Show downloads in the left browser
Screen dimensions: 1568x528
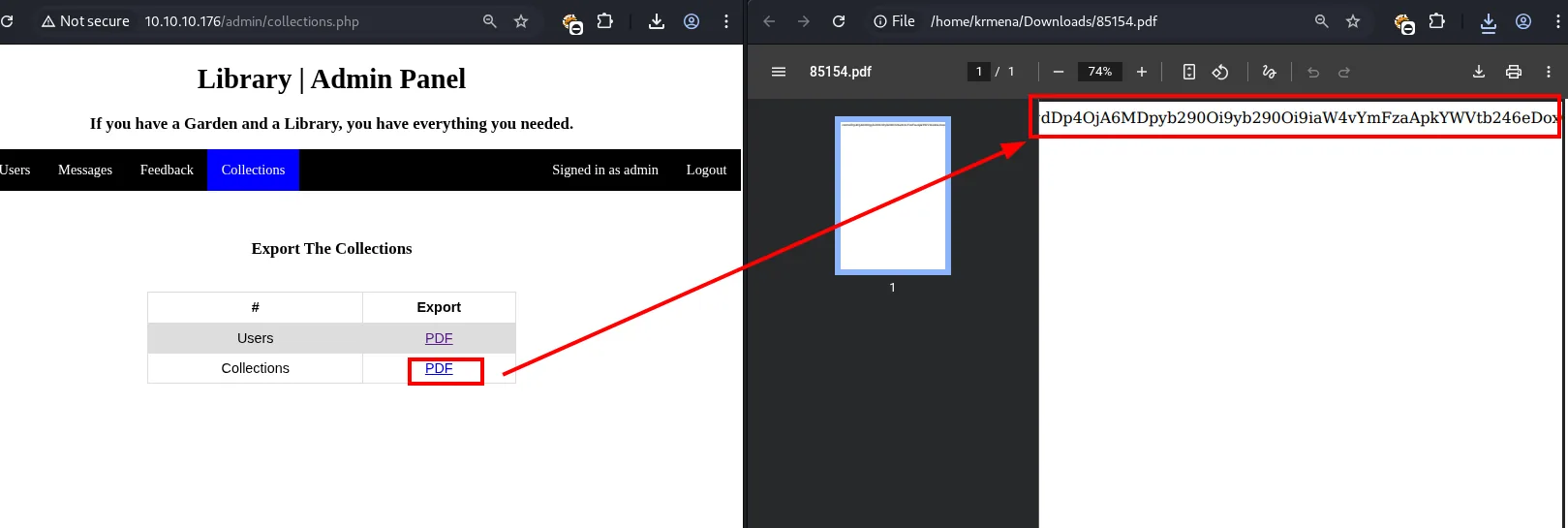coord(657,21)
